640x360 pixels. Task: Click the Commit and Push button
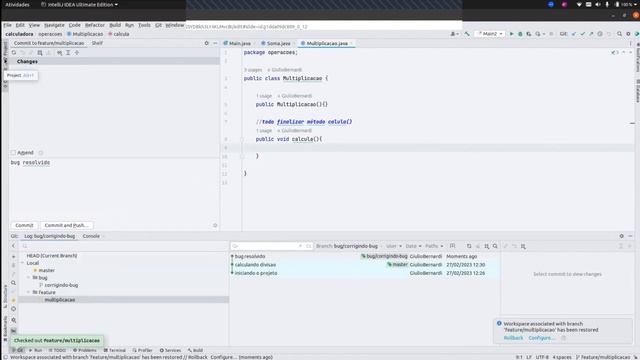click(66, 225)
